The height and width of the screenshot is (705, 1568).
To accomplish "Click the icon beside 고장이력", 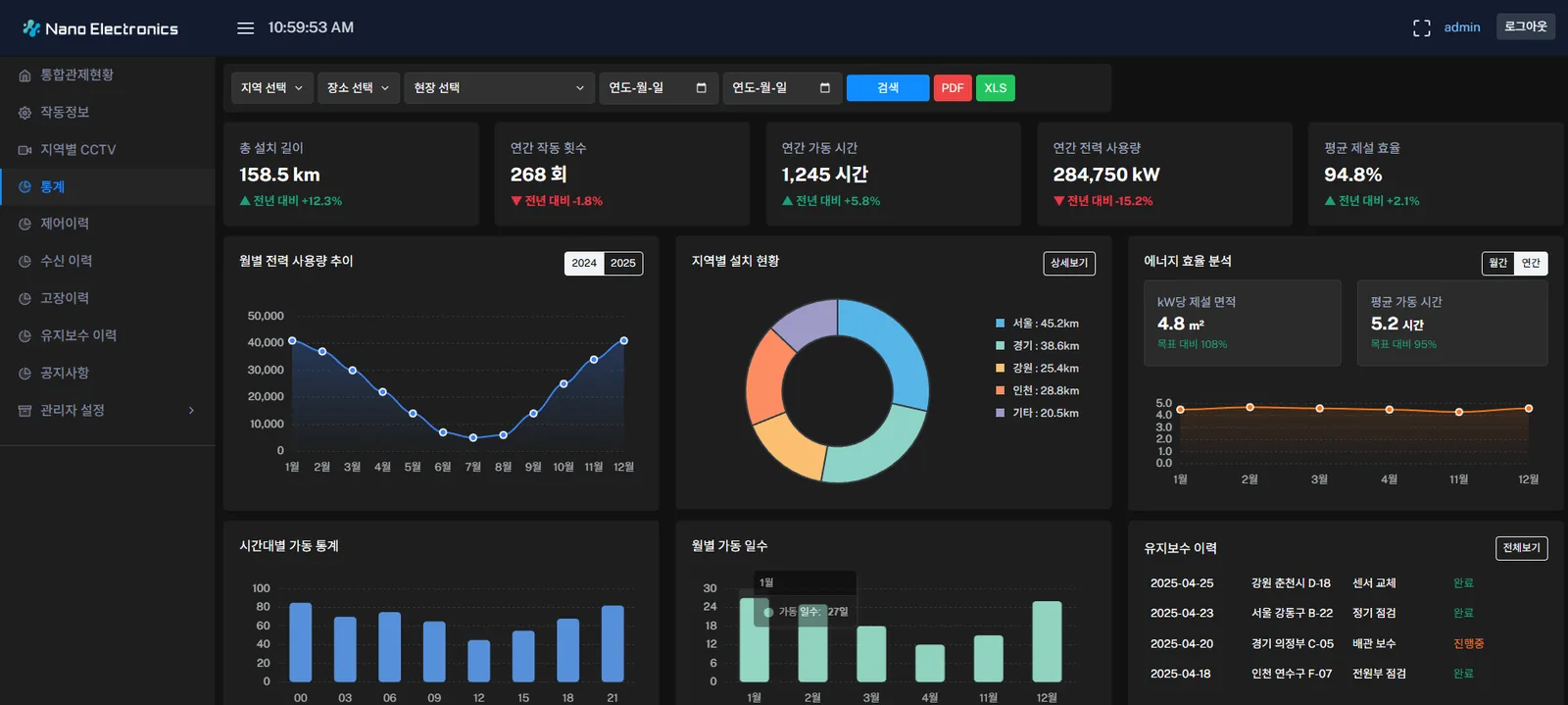I will (x=24, y=299).
